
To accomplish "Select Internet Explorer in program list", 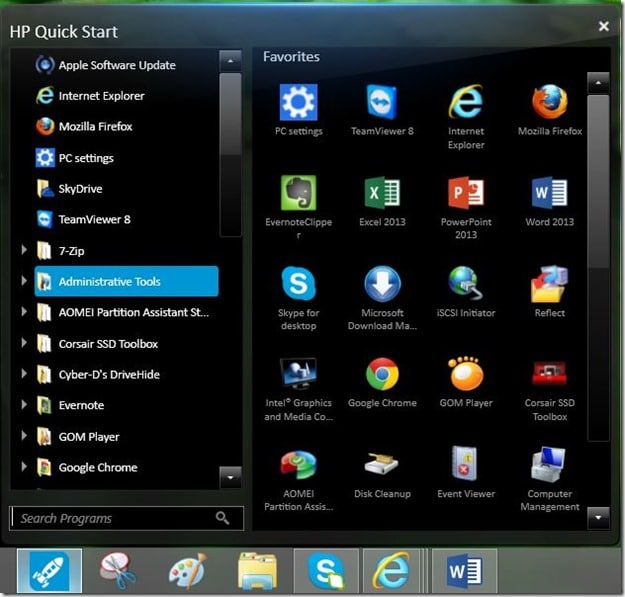I will tap(126, 96).
